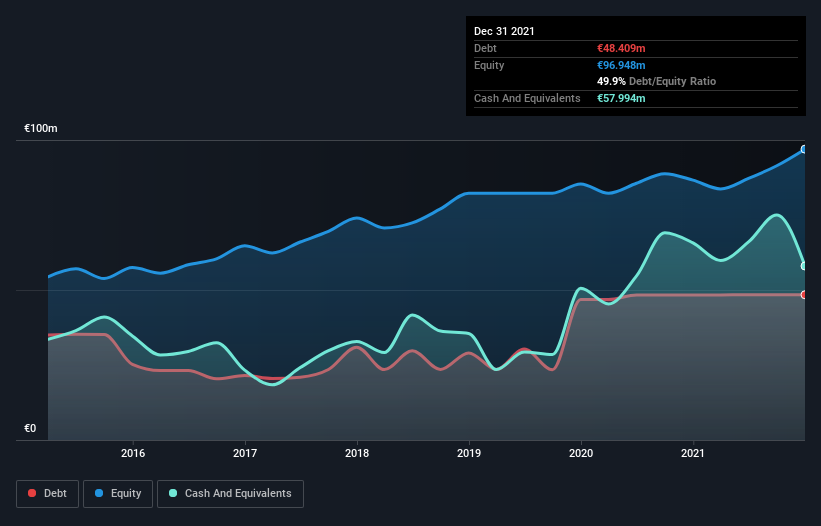Toggle the Cash And Equivalents legend button
This screenshot has height=526, width=821.
pyautogui.click(x=230, y=494)
